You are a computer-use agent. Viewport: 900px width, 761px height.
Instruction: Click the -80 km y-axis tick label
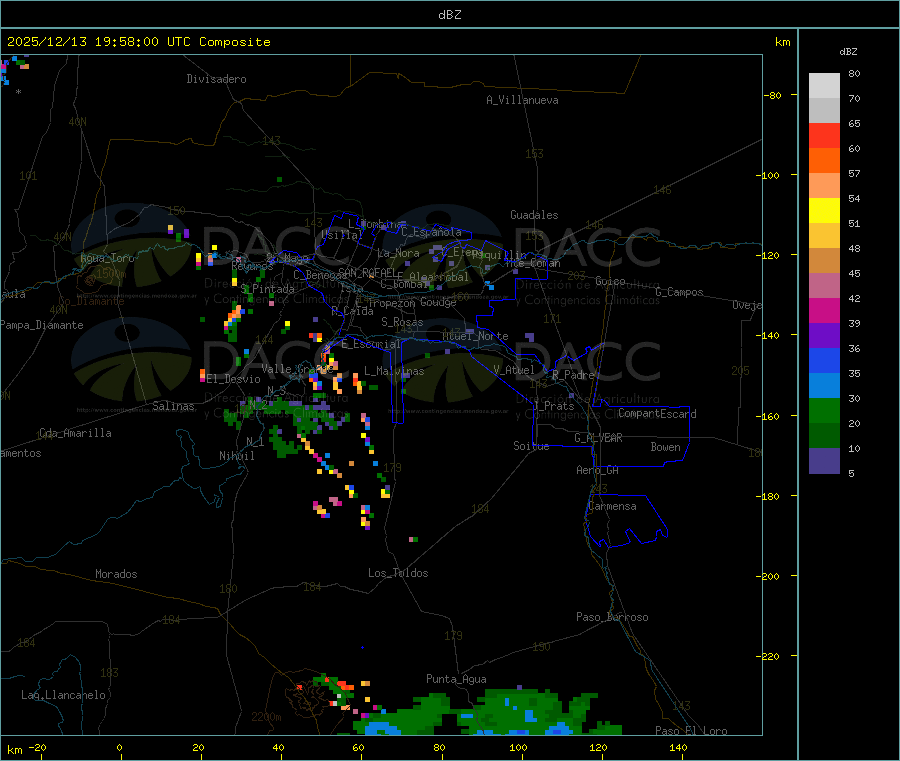point(771,95)
